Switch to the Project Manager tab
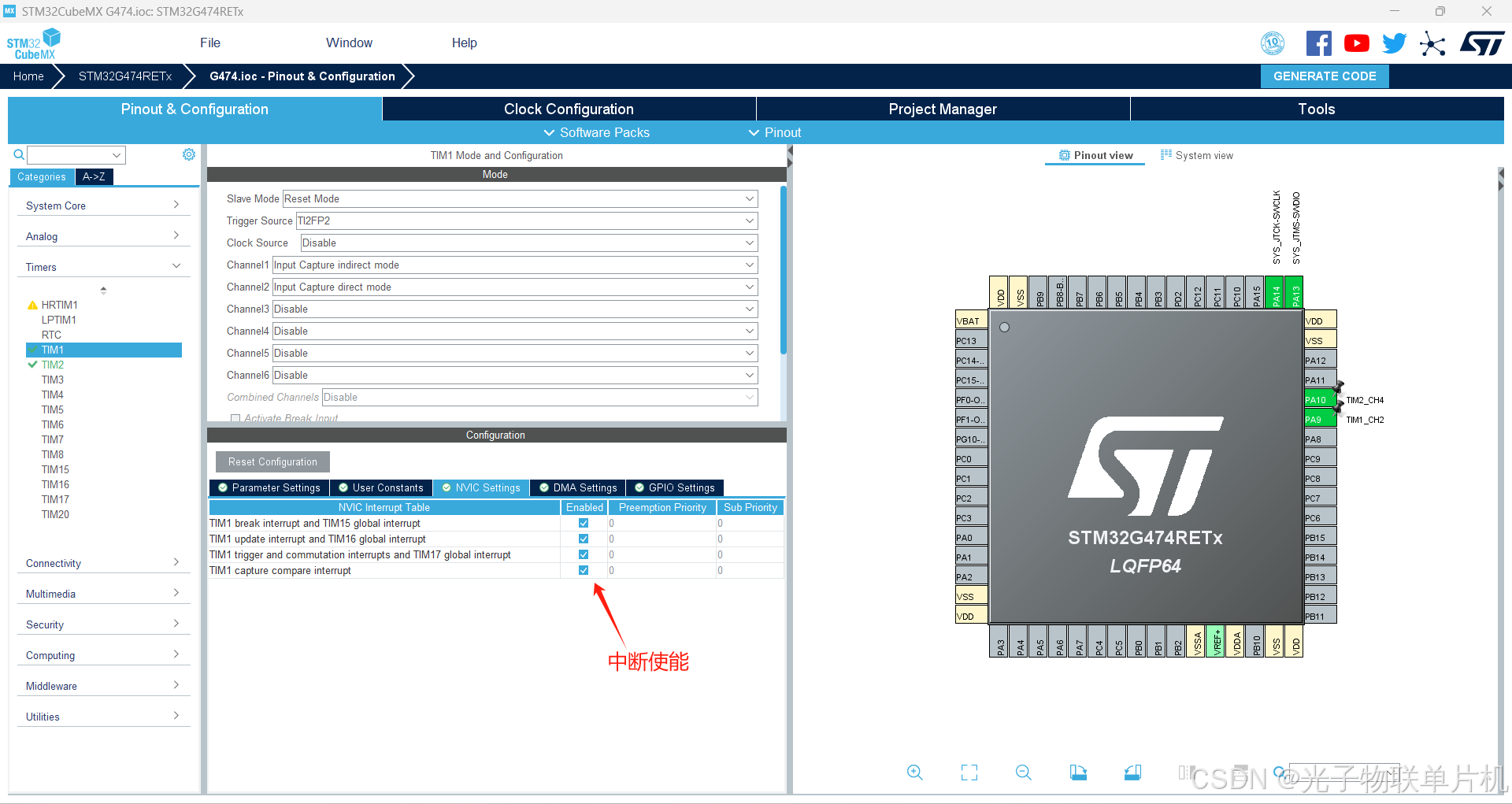This screenshot has height=804, width=1512. 943,109
